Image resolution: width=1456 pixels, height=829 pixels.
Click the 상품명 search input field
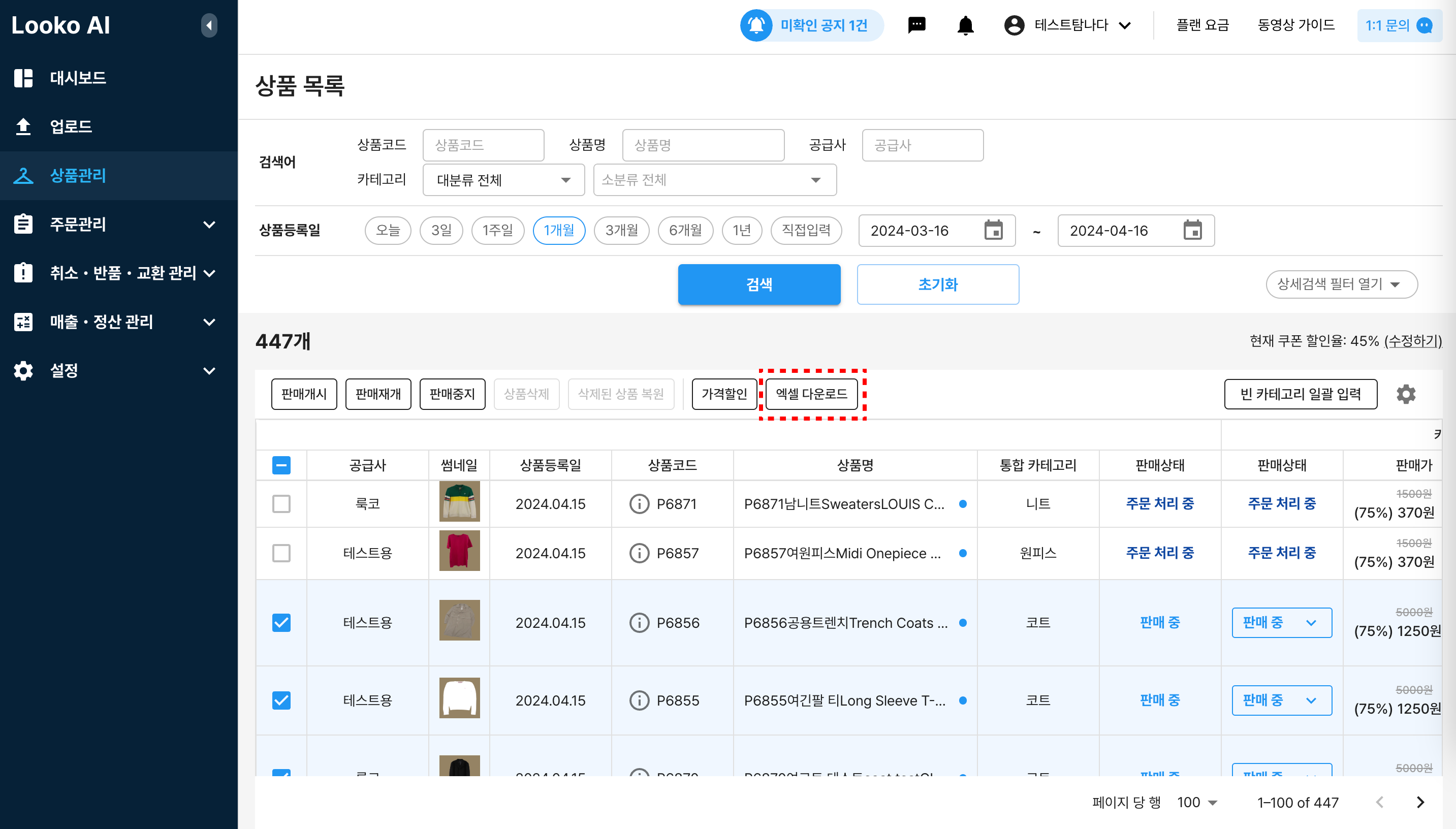[703, 145]
